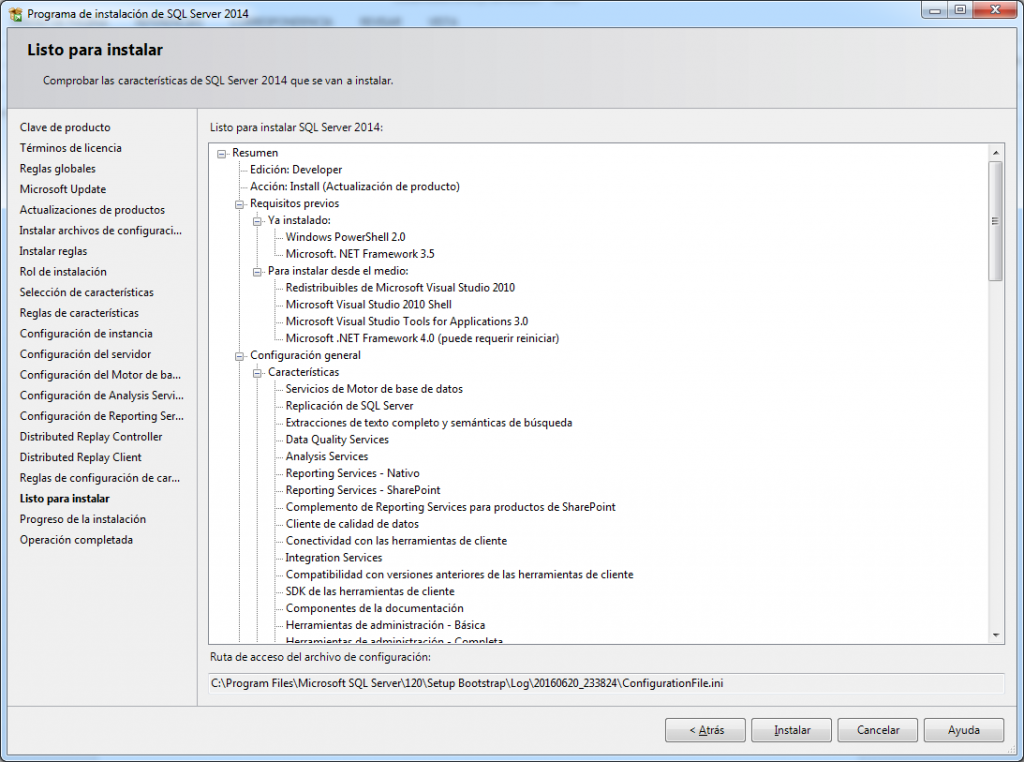Collapse the Ya instalado node
1024x762 pixels.
(257, 221)
